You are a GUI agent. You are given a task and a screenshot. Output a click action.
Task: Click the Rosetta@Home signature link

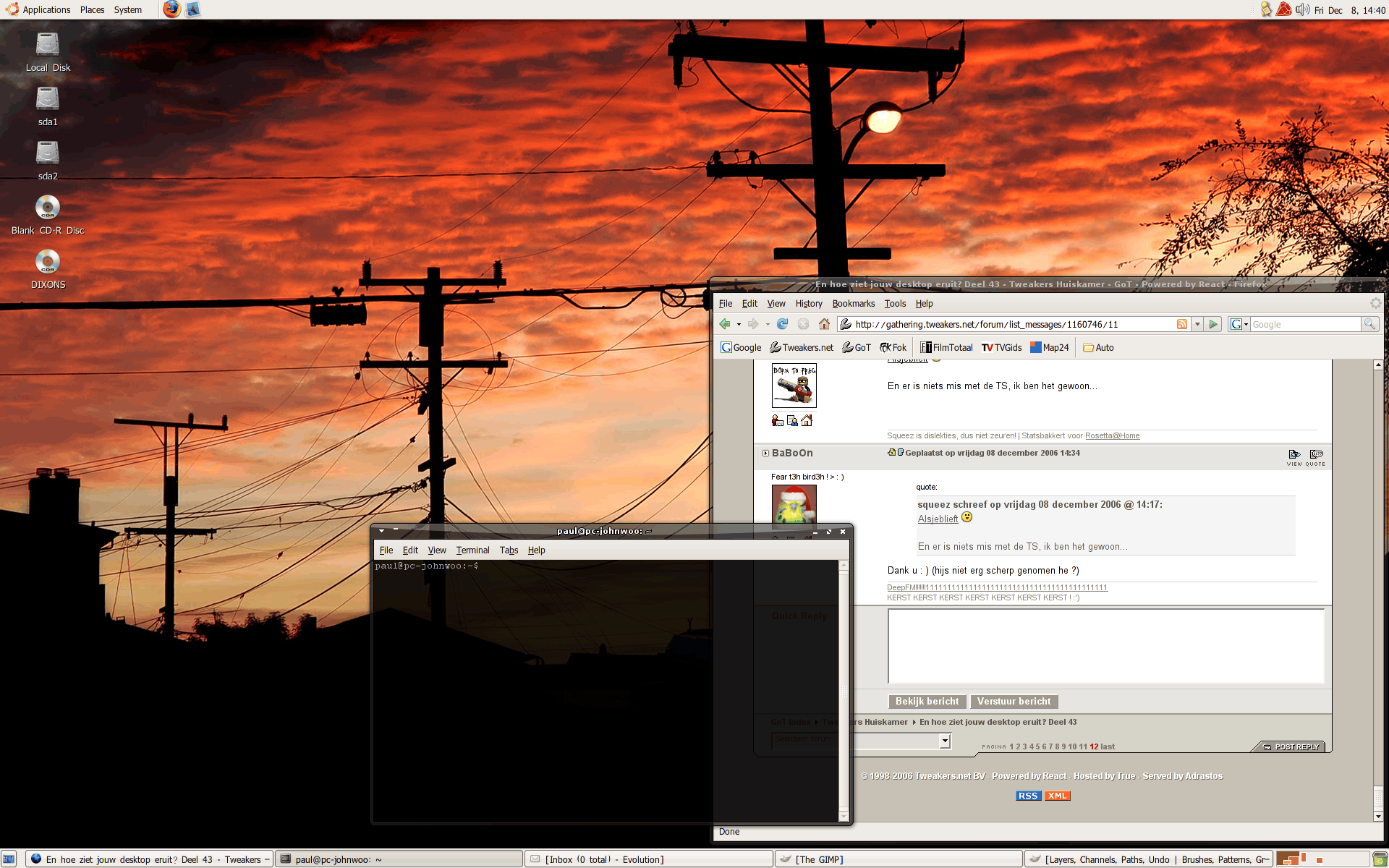pyautogui.click(x=1112, y=436)
